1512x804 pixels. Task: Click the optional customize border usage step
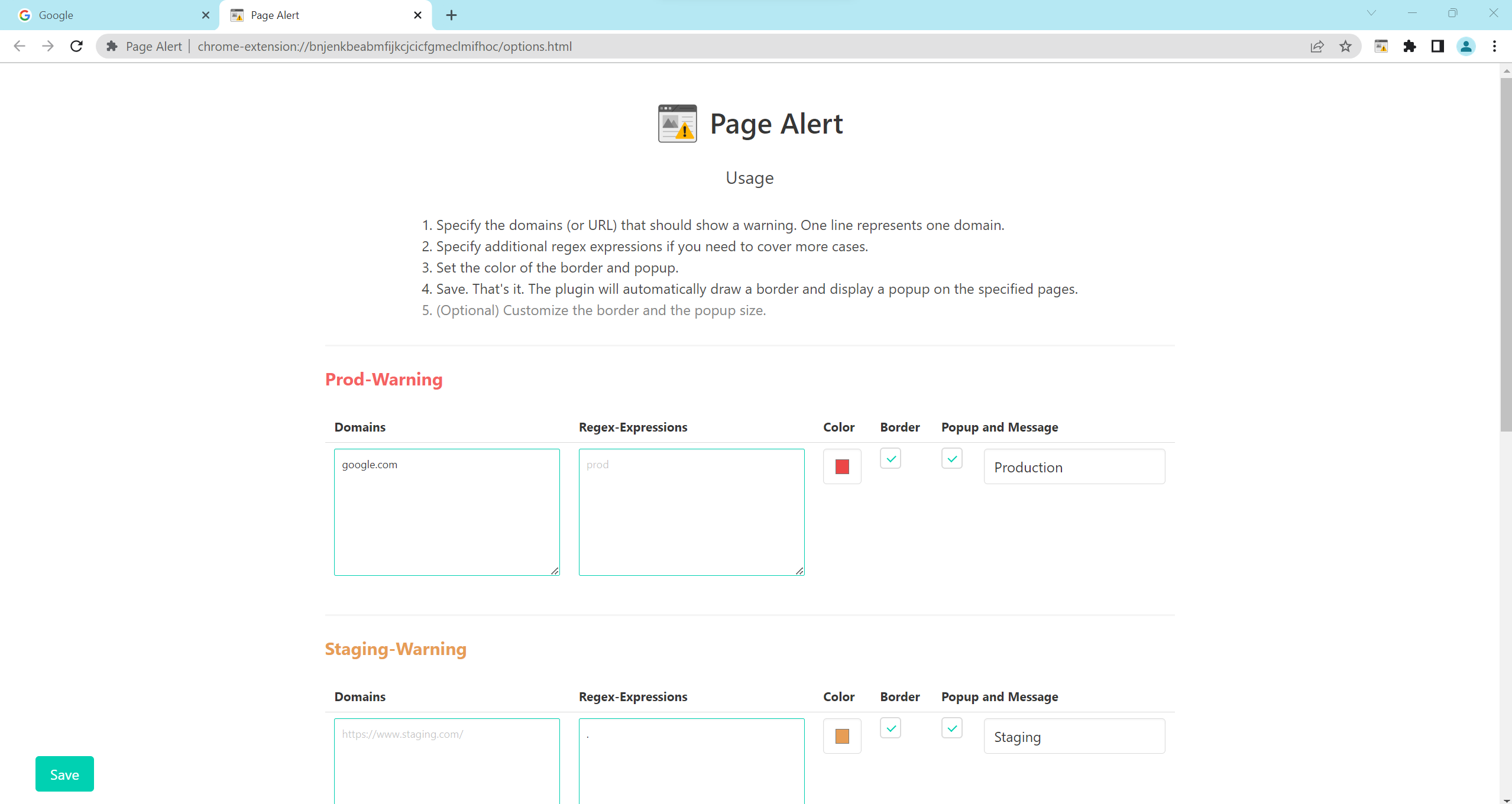coord(601,310)
